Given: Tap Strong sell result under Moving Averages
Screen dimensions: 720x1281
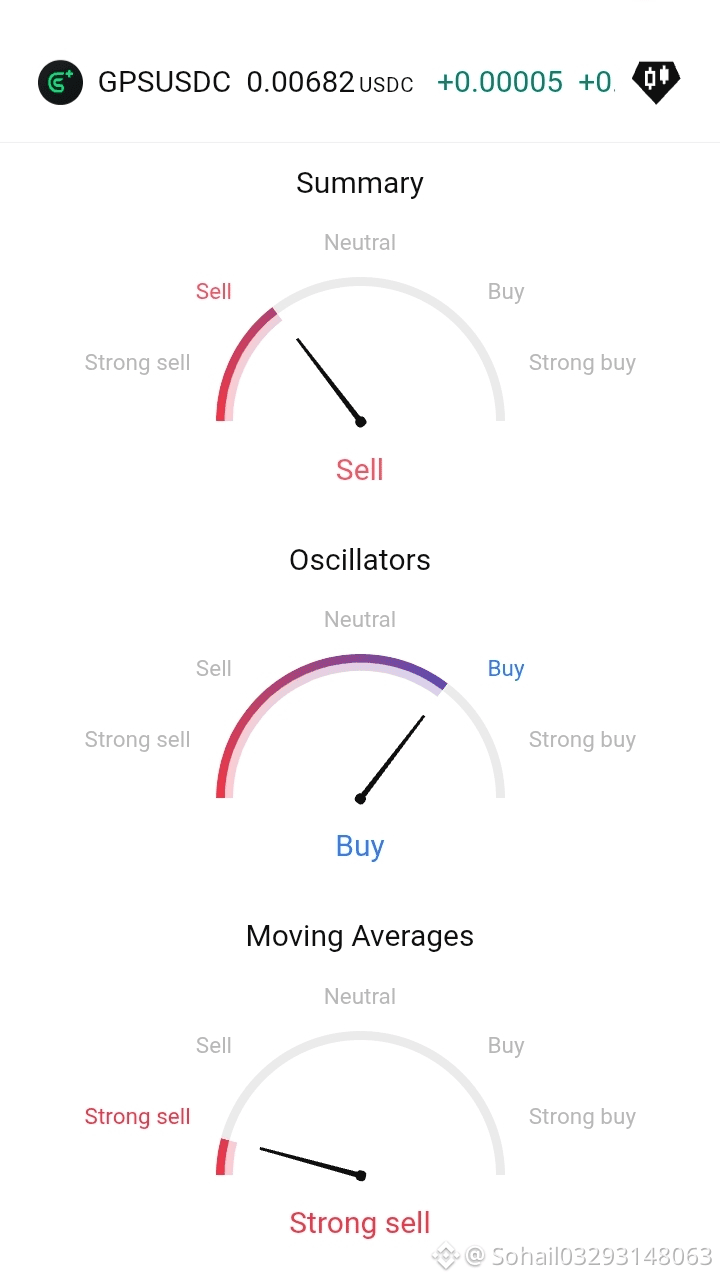Looking at the screenshot, I should tap(360, 1223).
